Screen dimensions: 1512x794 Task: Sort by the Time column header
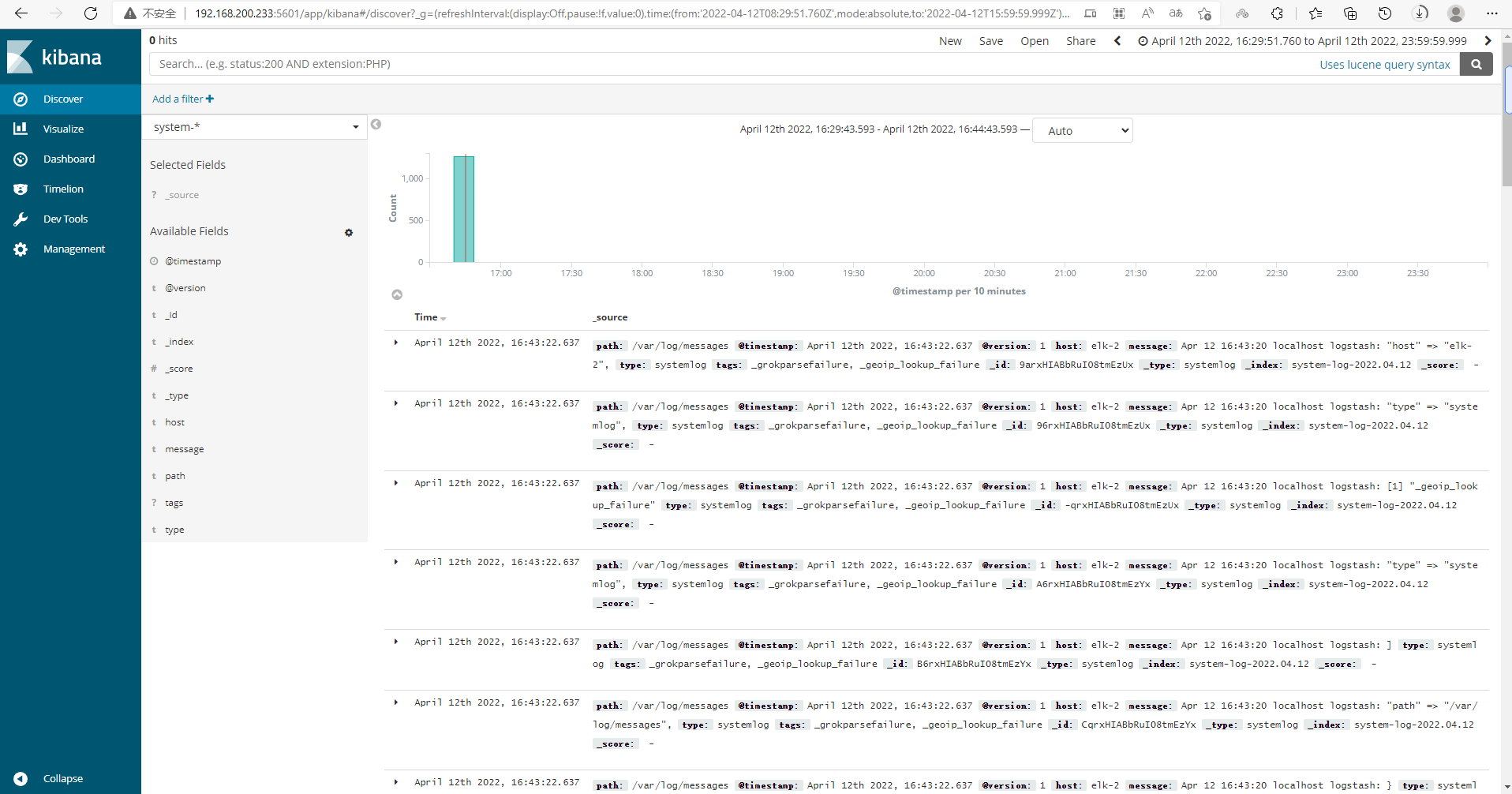click(x=430, y=317)
